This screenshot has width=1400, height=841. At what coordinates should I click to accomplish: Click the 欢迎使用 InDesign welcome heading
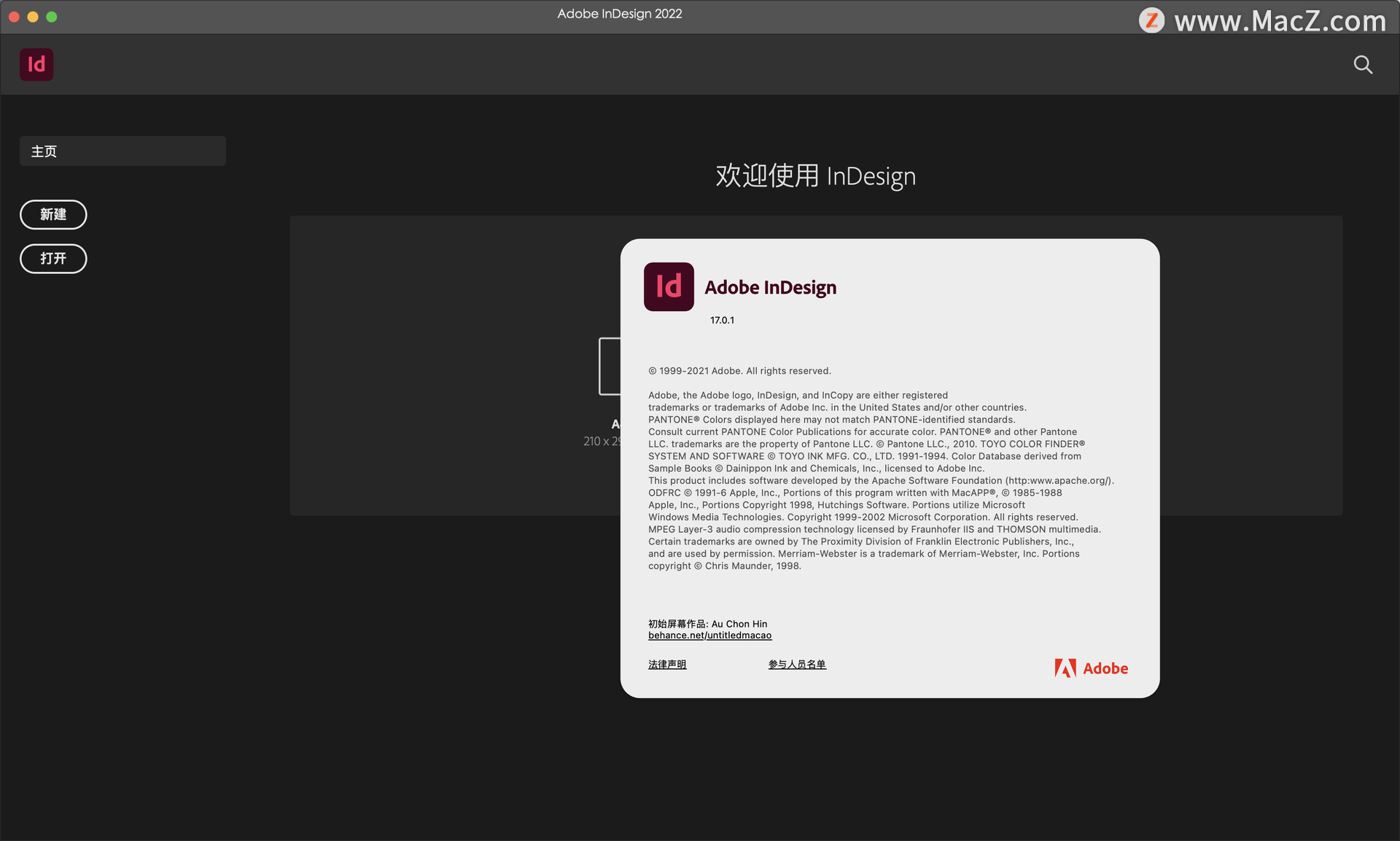[815, 176]
